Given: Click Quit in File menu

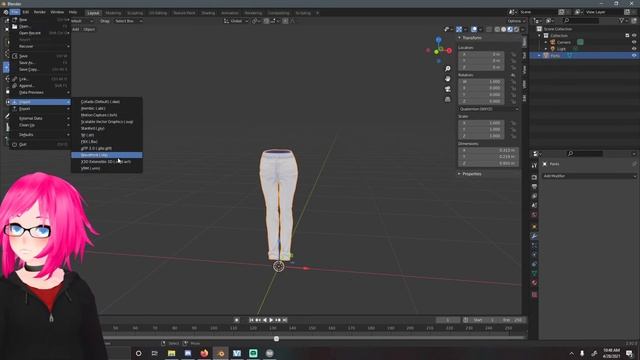Looking at the screenshot, I should point(40,144).
